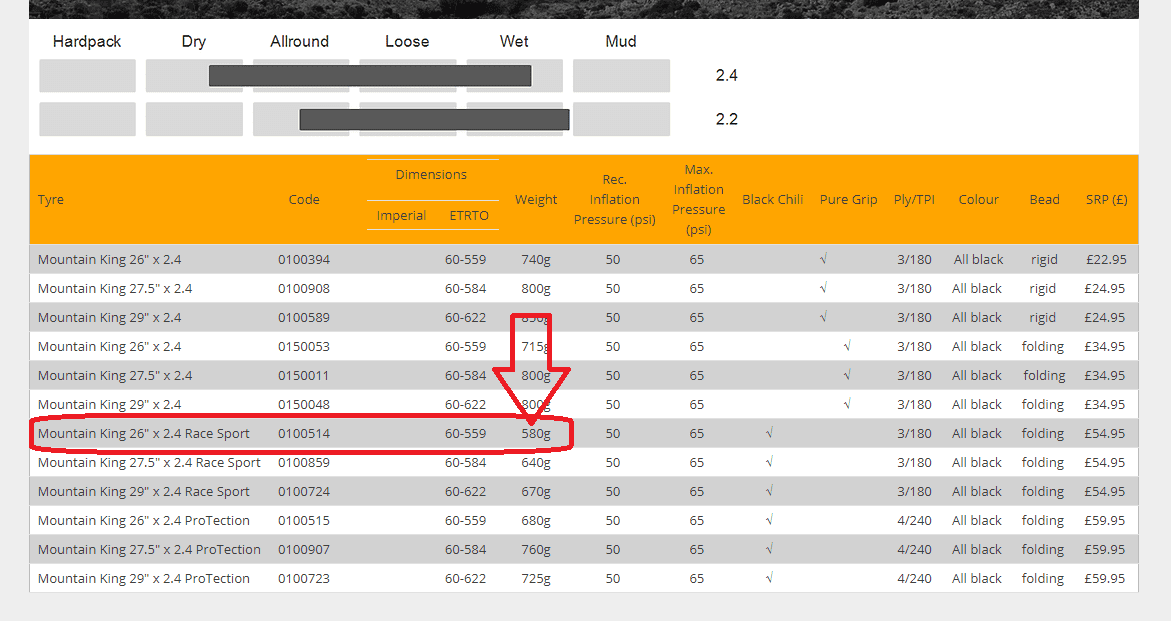The width and height of the screenshot is (1171, 621).
Task: Select the Tyre column header
Action: point(51,199)
